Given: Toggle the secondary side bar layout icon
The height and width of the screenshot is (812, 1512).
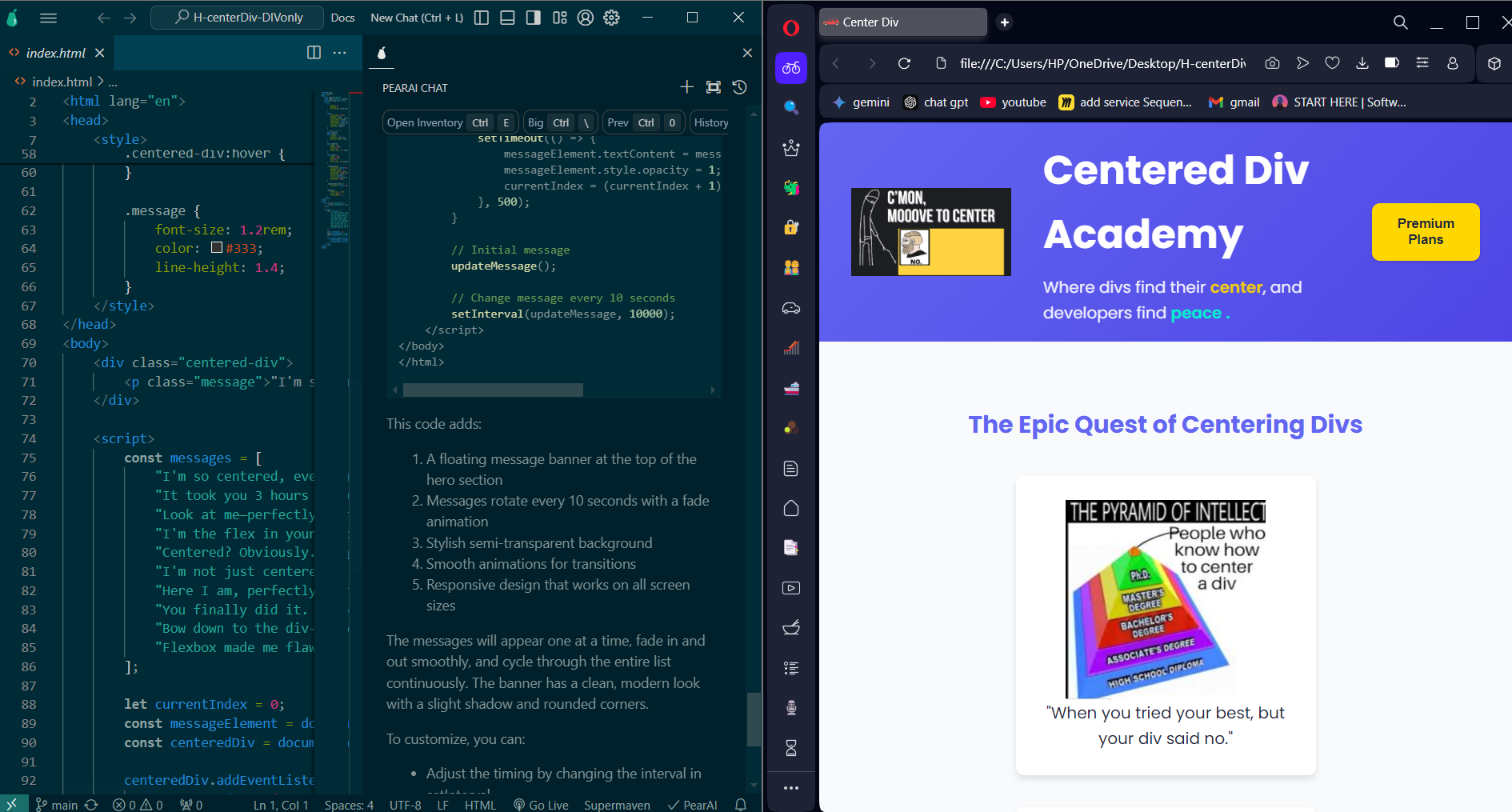Looking at the screenshot, I should pos(534,18).
